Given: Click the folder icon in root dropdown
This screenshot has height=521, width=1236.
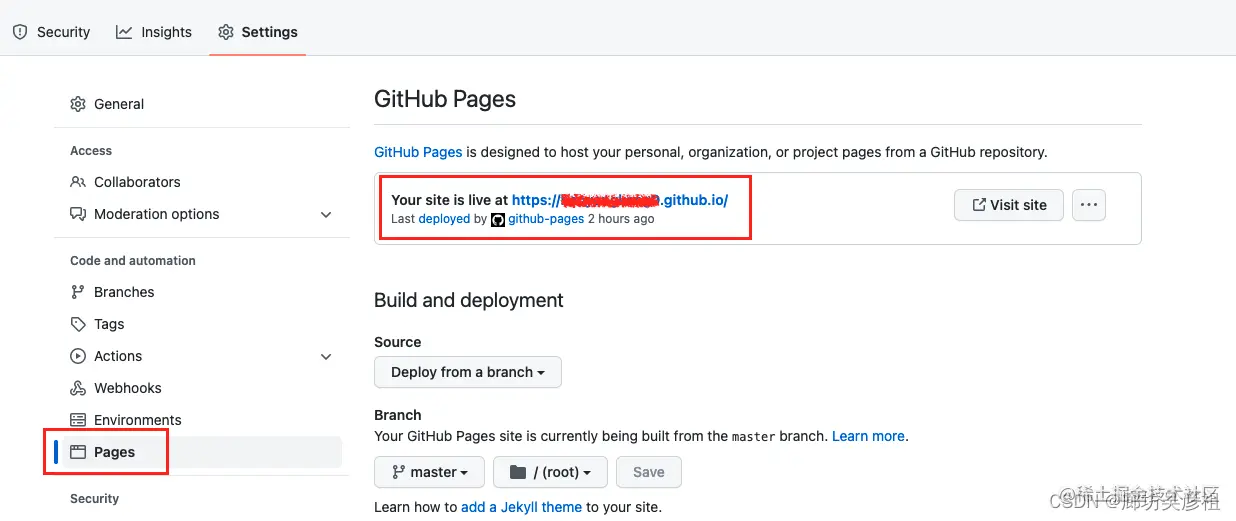Looking at the screenshot, I should tap(518, 472).
